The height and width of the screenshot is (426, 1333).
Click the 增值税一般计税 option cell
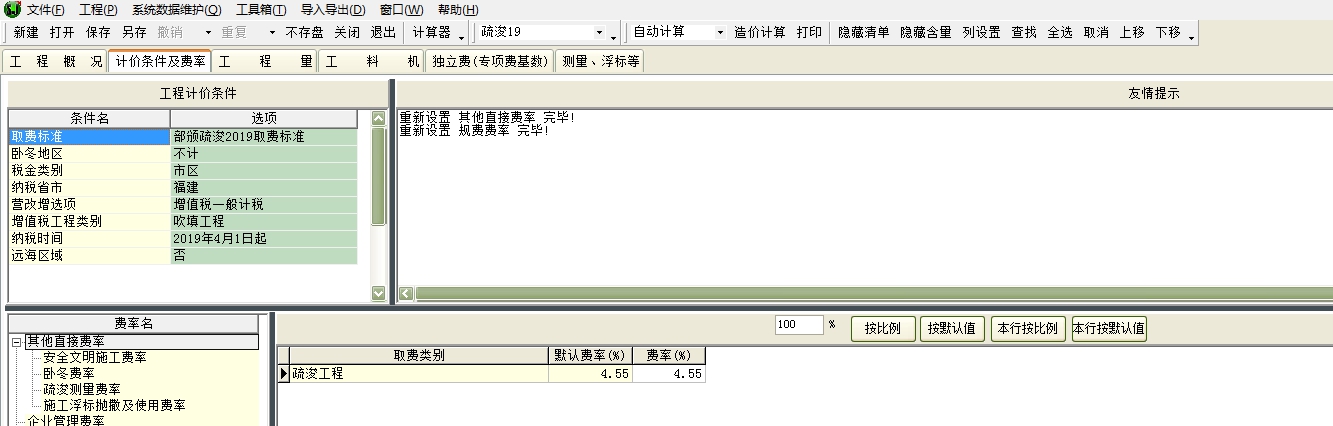coord(263,204)
